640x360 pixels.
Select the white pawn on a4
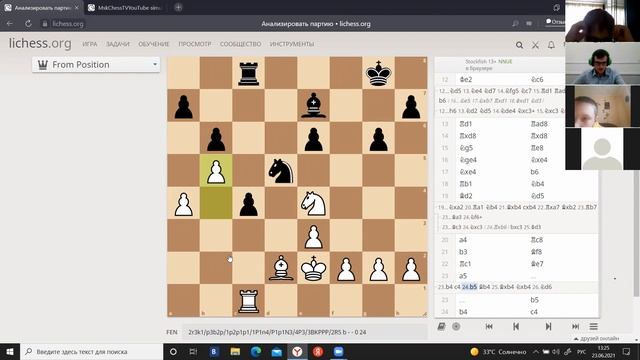(184, 203)
